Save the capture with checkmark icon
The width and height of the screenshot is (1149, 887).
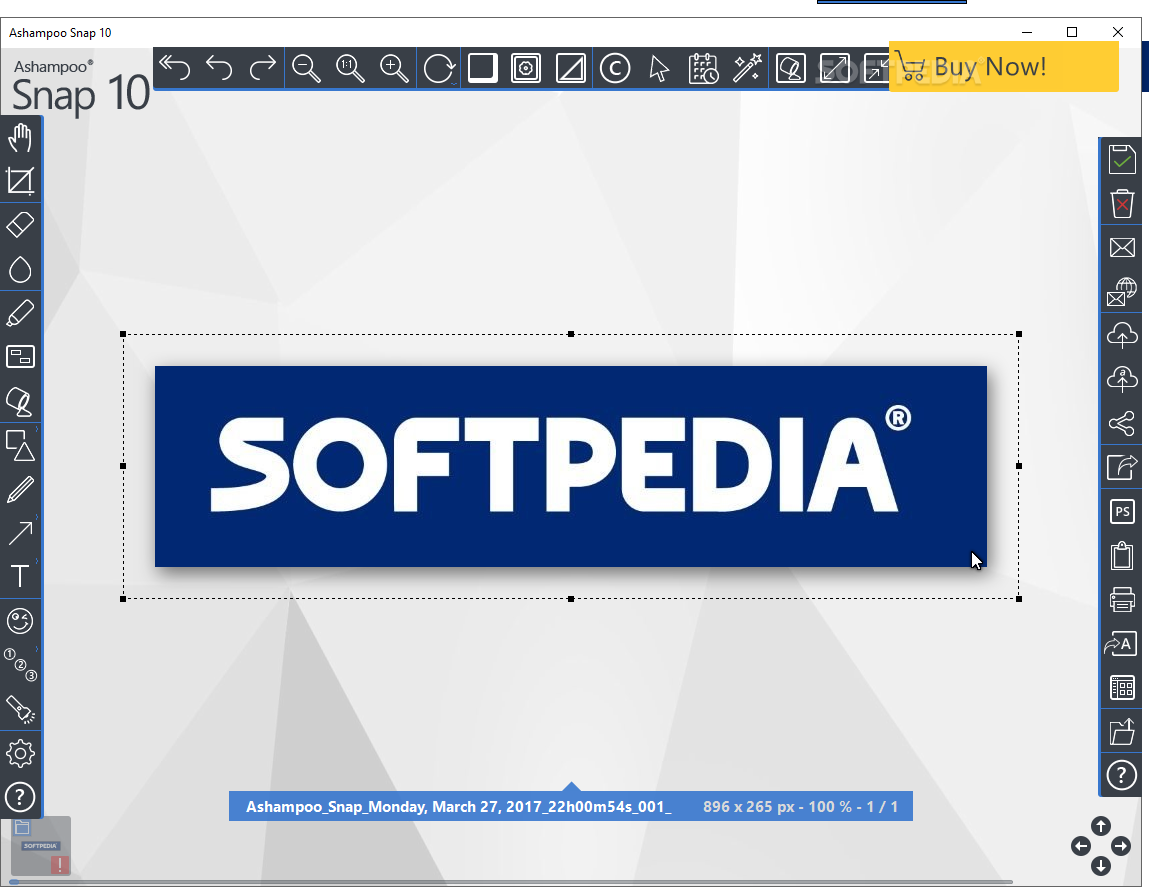tap(1122, 159)
